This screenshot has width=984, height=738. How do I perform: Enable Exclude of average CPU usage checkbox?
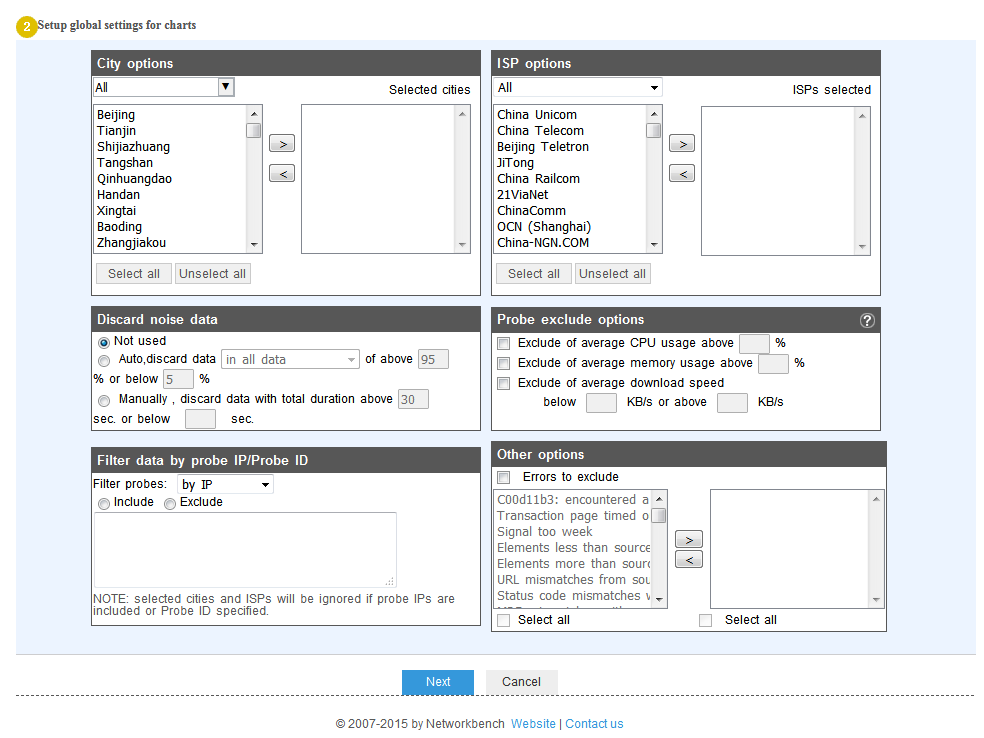pos(504,343)
